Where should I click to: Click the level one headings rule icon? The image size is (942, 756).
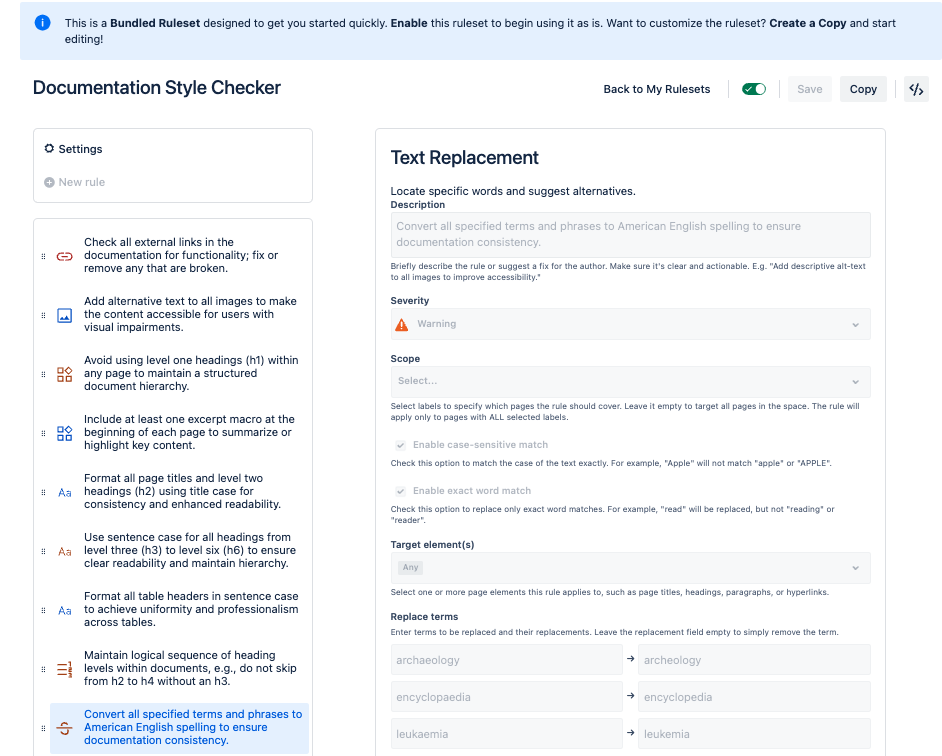pos(65,374)
